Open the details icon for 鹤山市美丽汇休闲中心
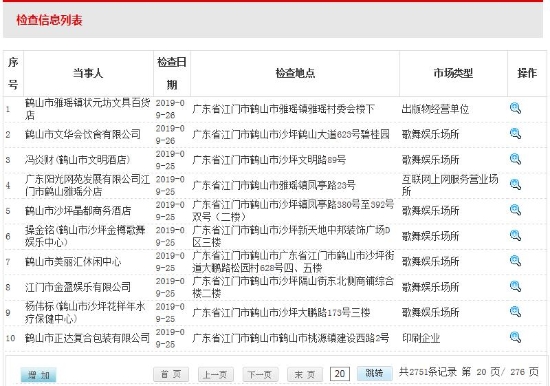Image resolution: width=550 pixels, height=386 pixels. point(515,261)
